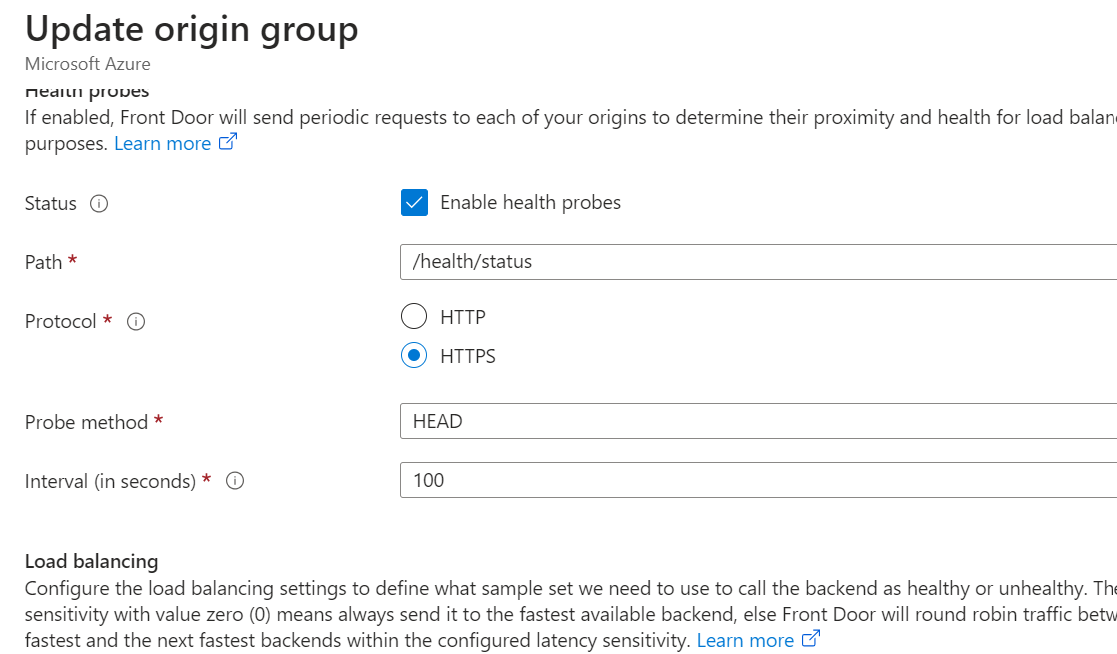The height and width of the screenshot is (654, 1117).
Task: Click the Protocol info icon
Action: coord(136,322)
